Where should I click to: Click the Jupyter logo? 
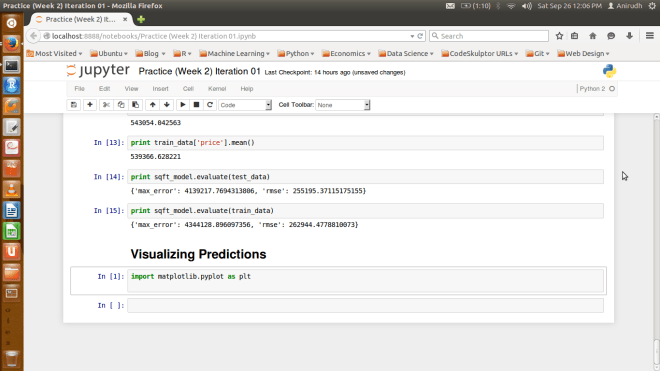click(98, 70)
